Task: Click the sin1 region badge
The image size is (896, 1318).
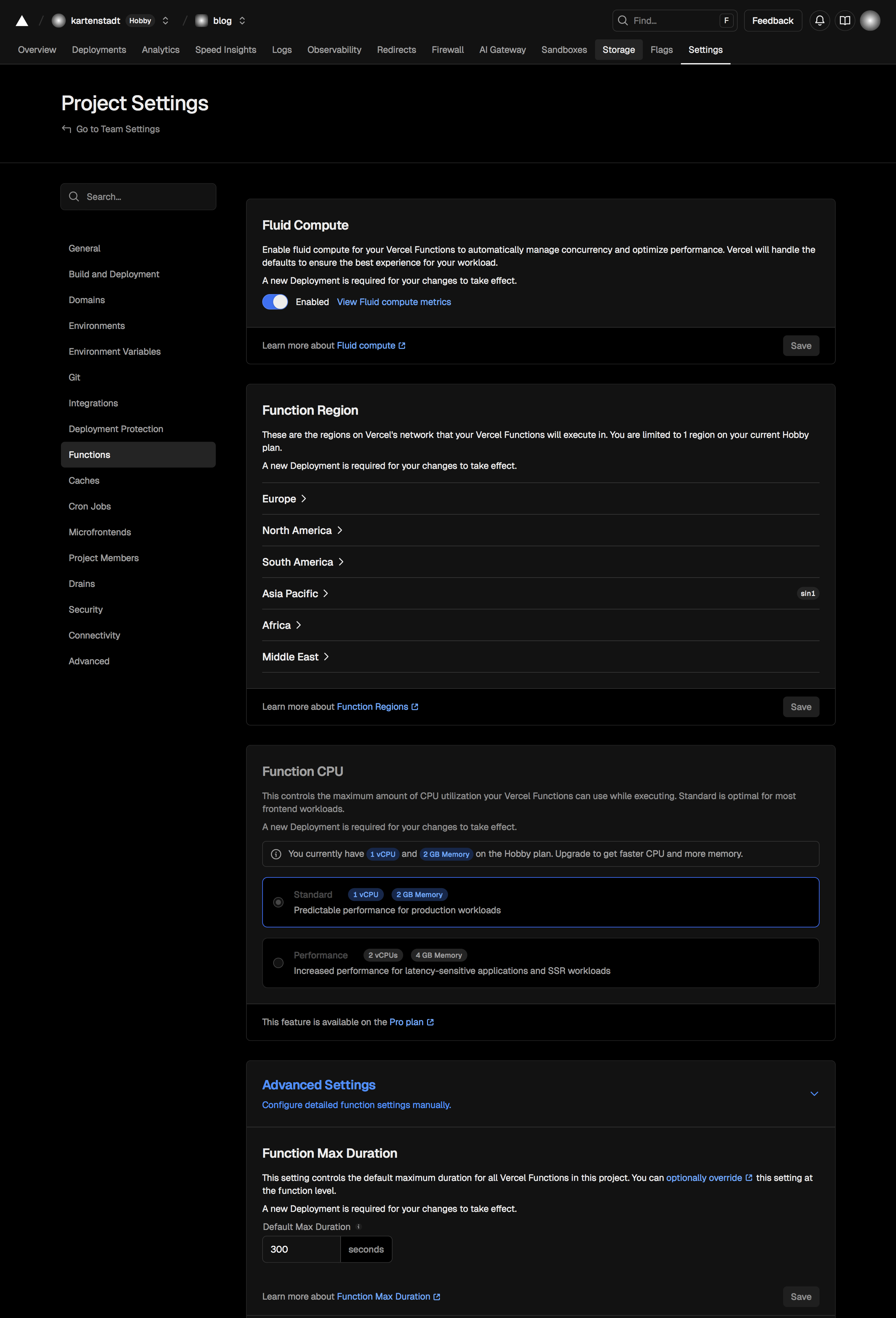Action: (x=808, y=594)
